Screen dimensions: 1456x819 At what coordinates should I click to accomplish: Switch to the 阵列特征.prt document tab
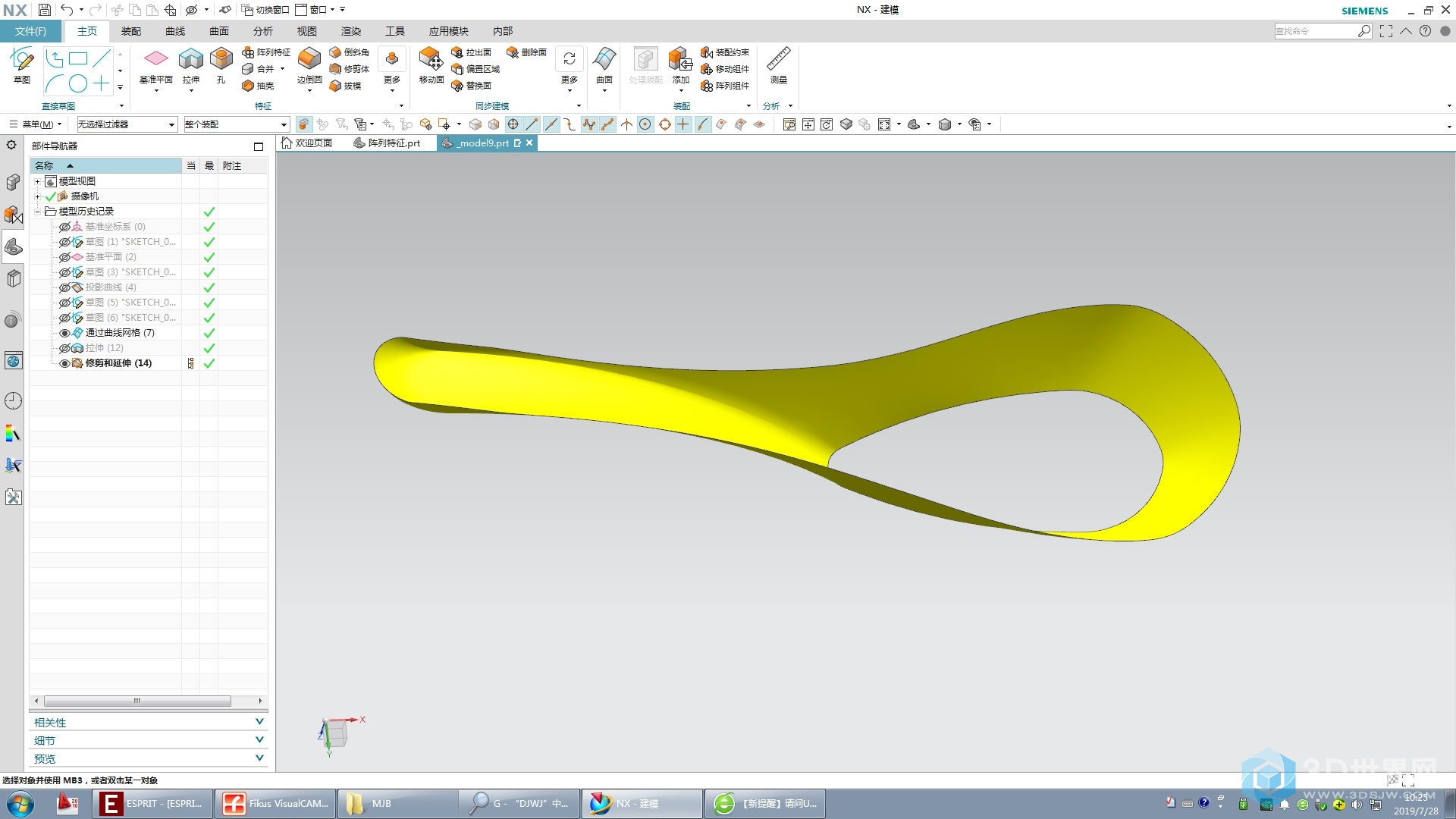pyautogui.click(x=388, y=143)
